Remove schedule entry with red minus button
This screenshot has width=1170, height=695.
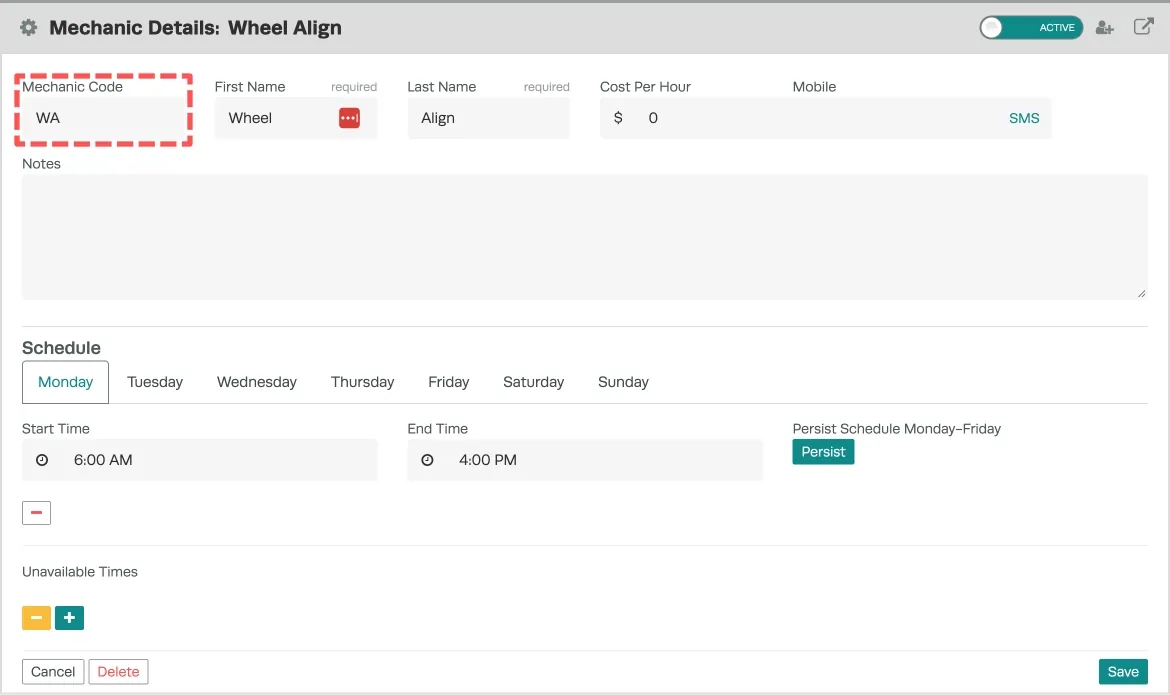37,513
